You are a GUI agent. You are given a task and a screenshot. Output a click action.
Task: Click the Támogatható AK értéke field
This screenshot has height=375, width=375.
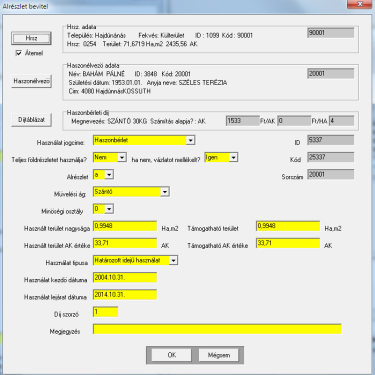[288, 243]
